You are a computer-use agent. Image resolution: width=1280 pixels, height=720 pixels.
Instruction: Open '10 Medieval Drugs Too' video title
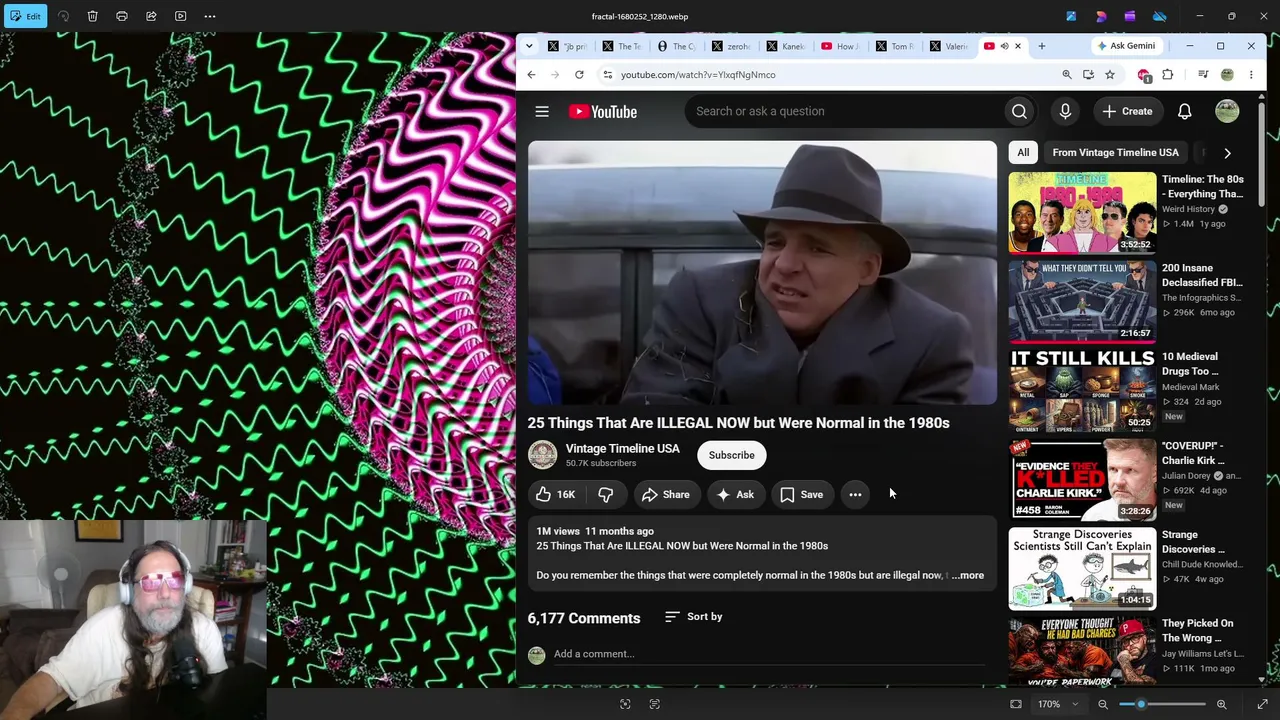click(1190, 364)
